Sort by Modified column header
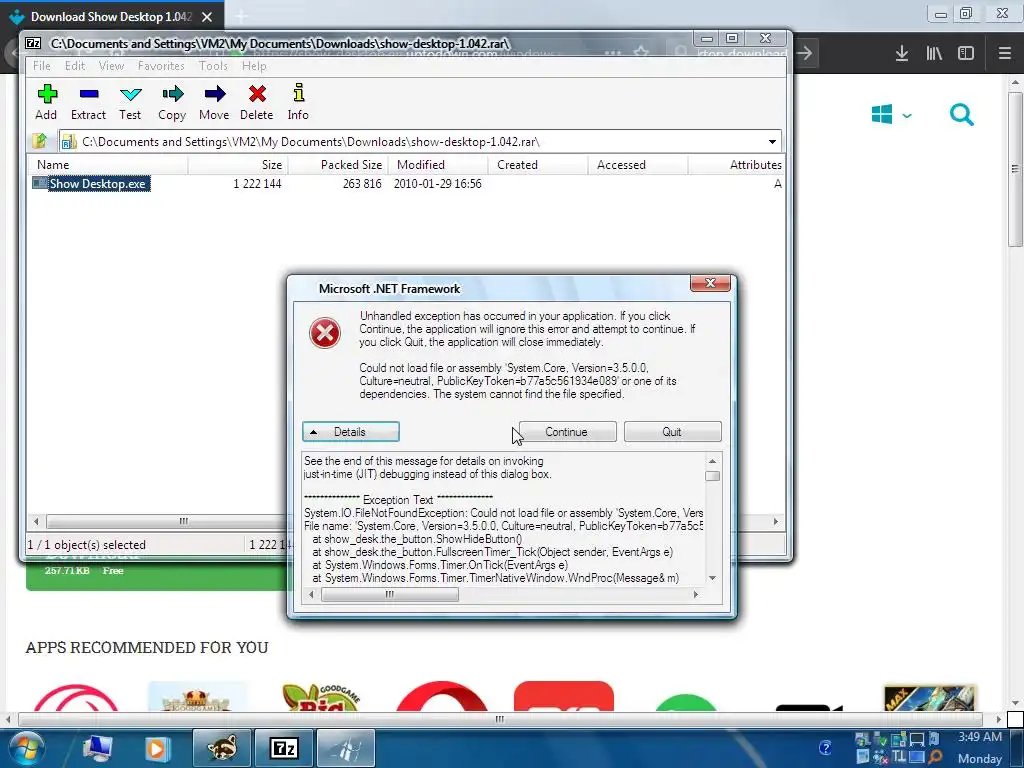This screenshot has width=1024, height=768. pos(438,165)
